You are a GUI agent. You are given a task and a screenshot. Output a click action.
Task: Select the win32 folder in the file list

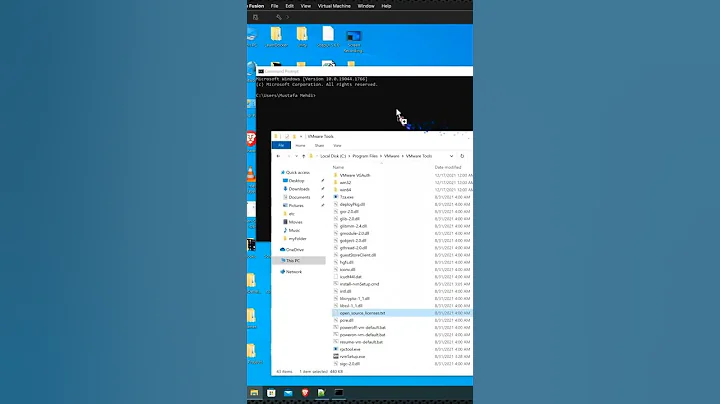click(345, 183)
